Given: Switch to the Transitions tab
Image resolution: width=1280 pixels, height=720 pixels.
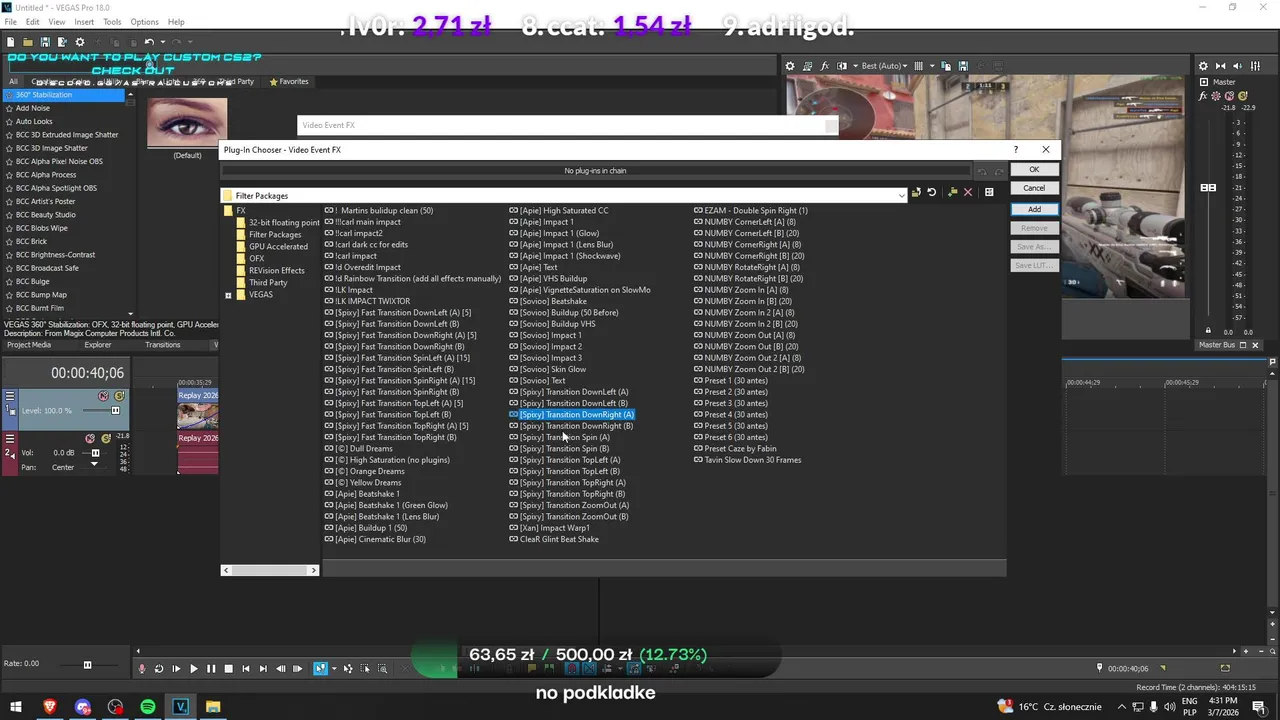Looking at the screenshot, I should point(163,345).
